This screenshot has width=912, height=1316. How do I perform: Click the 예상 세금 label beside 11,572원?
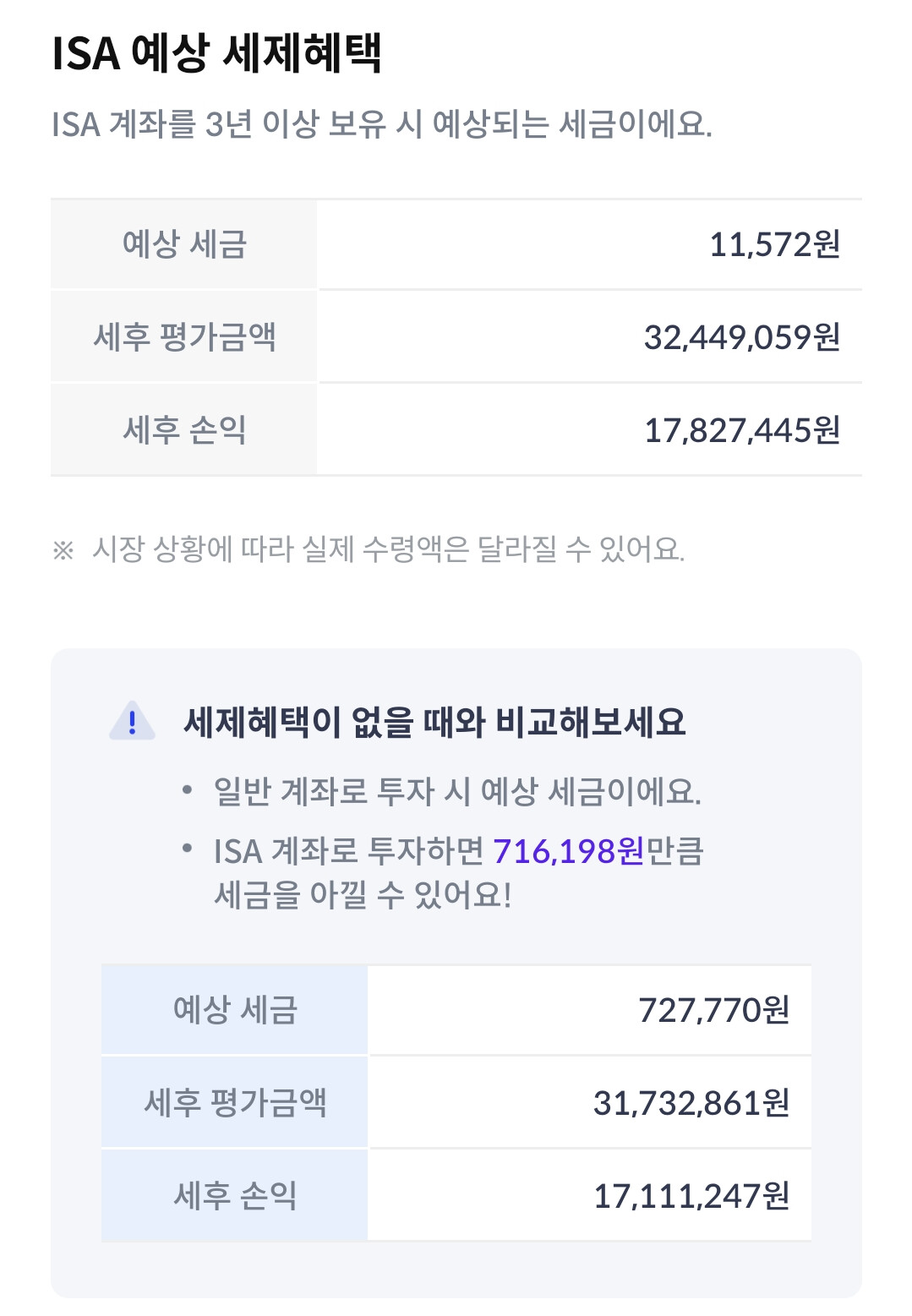(184, 245)
